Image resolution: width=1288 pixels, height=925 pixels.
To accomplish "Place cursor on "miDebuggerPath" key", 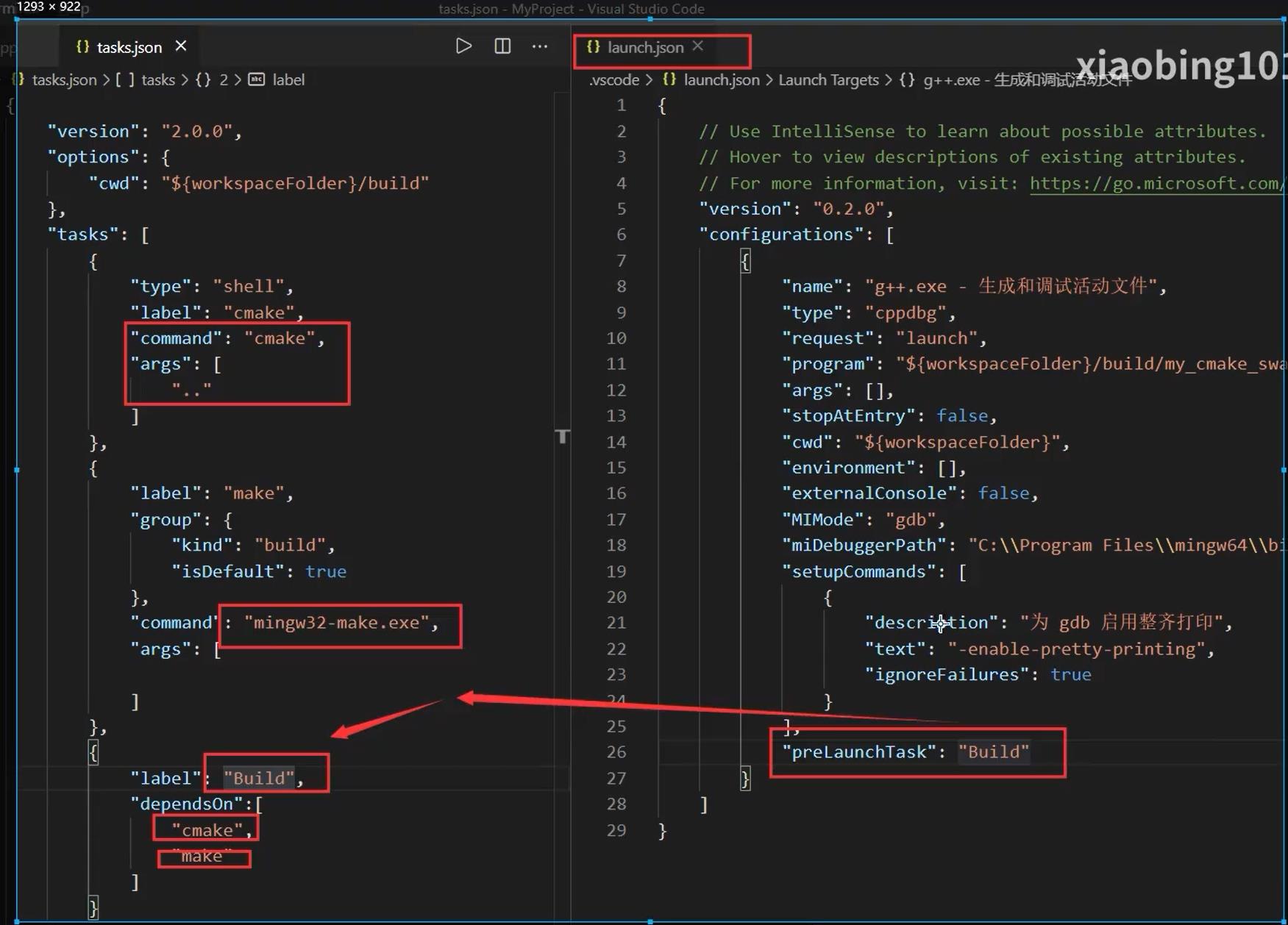I will click(x=864, y=545).
